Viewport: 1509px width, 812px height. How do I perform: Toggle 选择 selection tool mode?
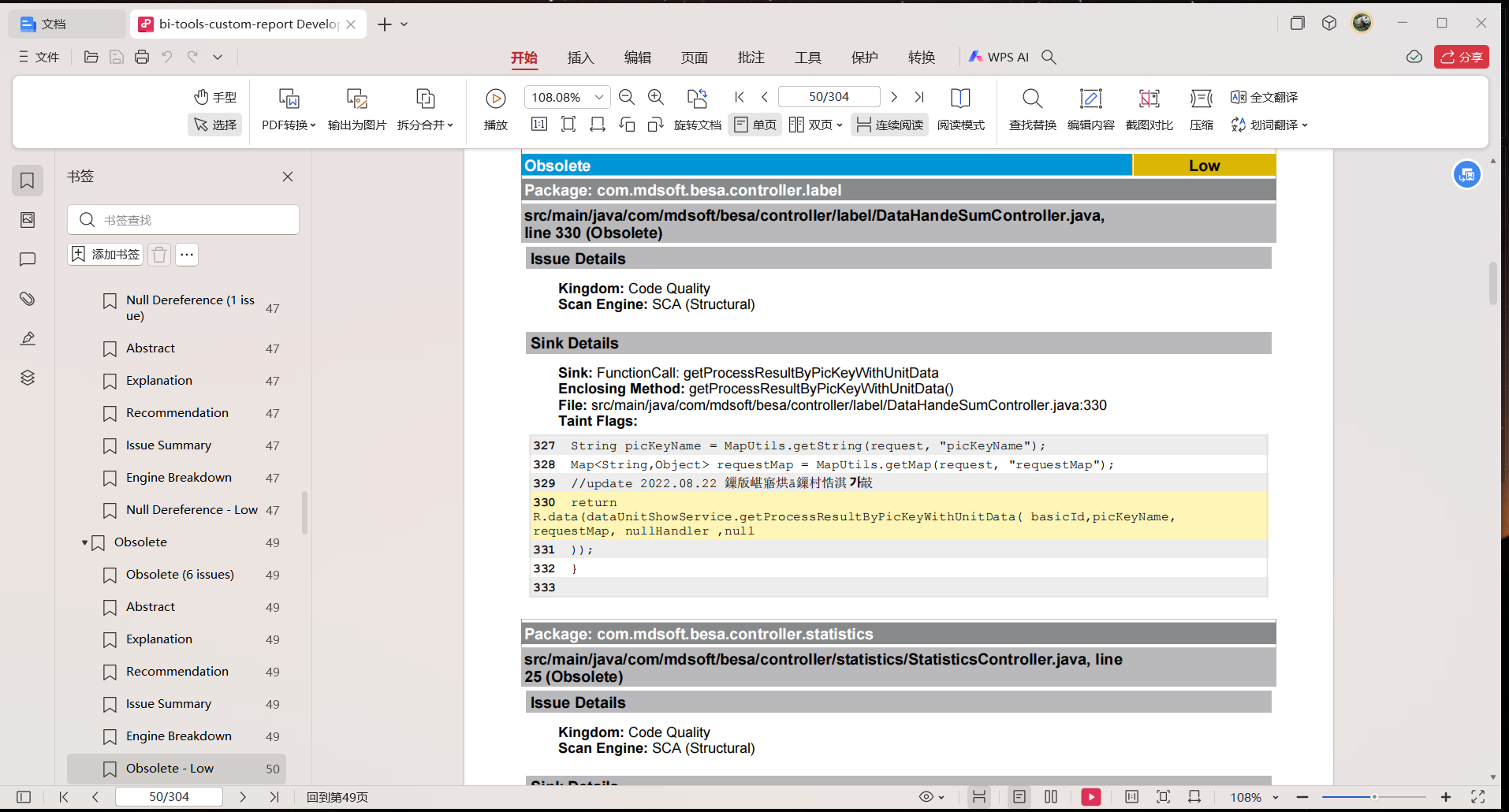[x=215, y=125]
